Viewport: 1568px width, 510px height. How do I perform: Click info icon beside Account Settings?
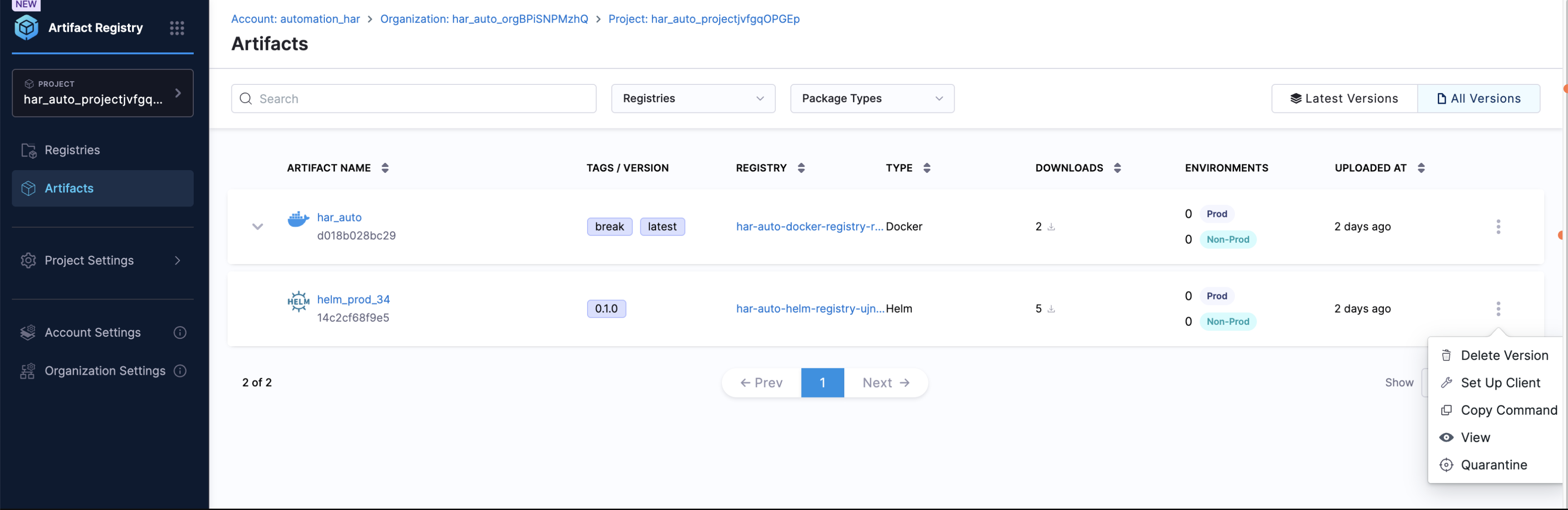pyautogui.click(x=180, y=332)
